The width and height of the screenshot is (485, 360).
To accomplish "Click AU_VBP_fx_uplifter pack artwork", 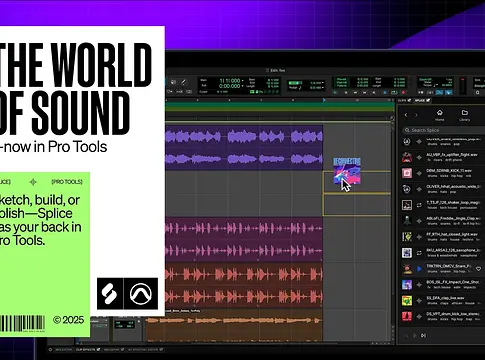I will pyautogui.click(x=407, y=157).
